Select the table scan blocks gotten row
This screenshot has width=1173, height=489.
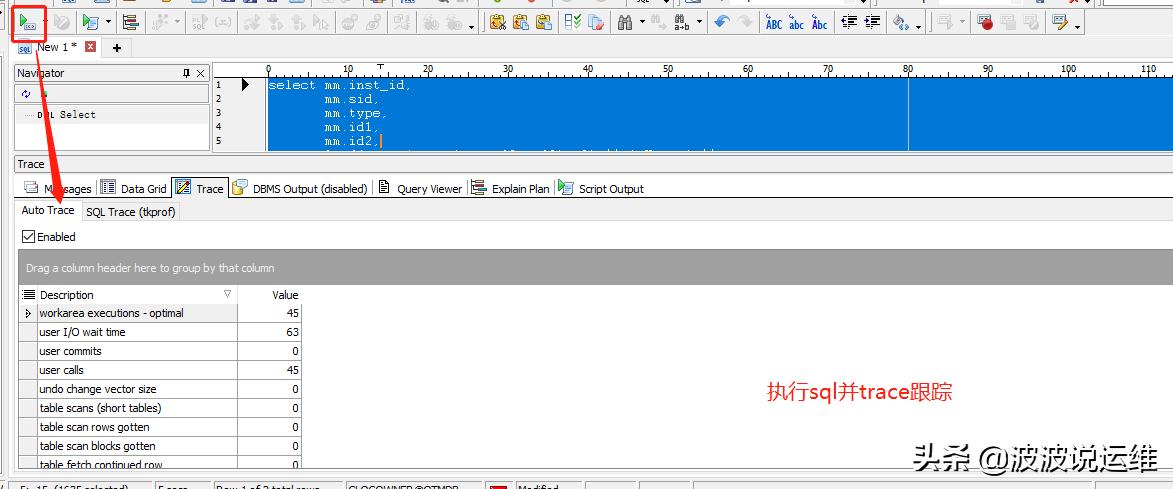[159, 446]
